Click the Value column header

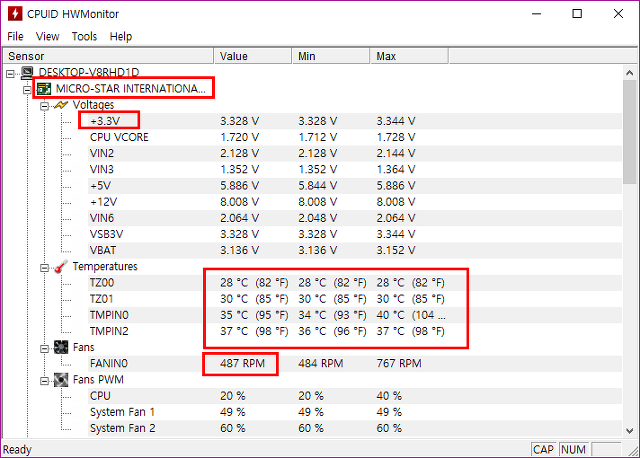pos(253,56)
